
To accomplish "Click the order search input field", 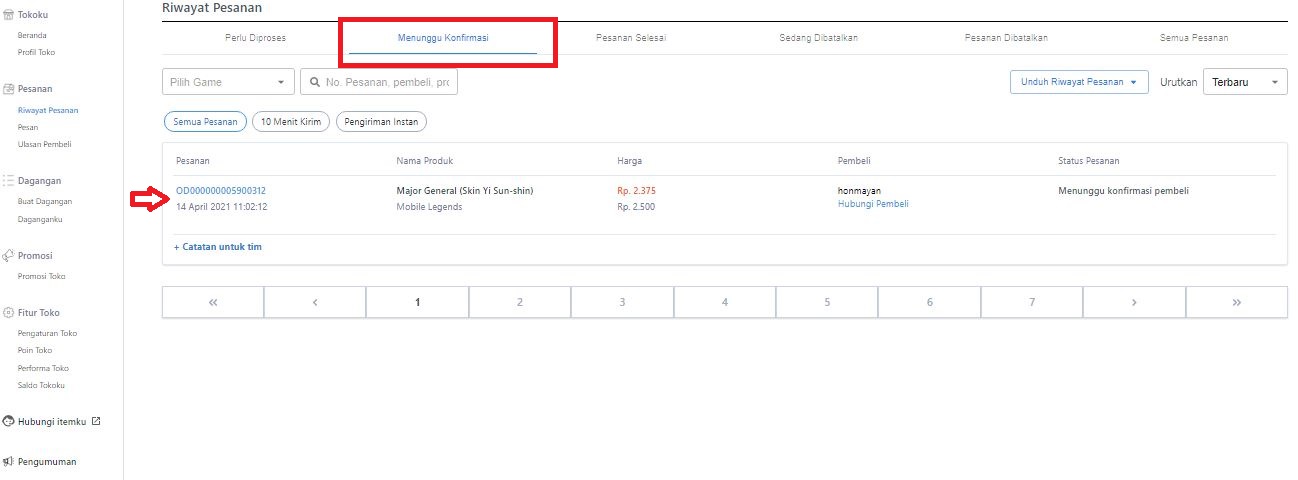I will tap(390, 82).
